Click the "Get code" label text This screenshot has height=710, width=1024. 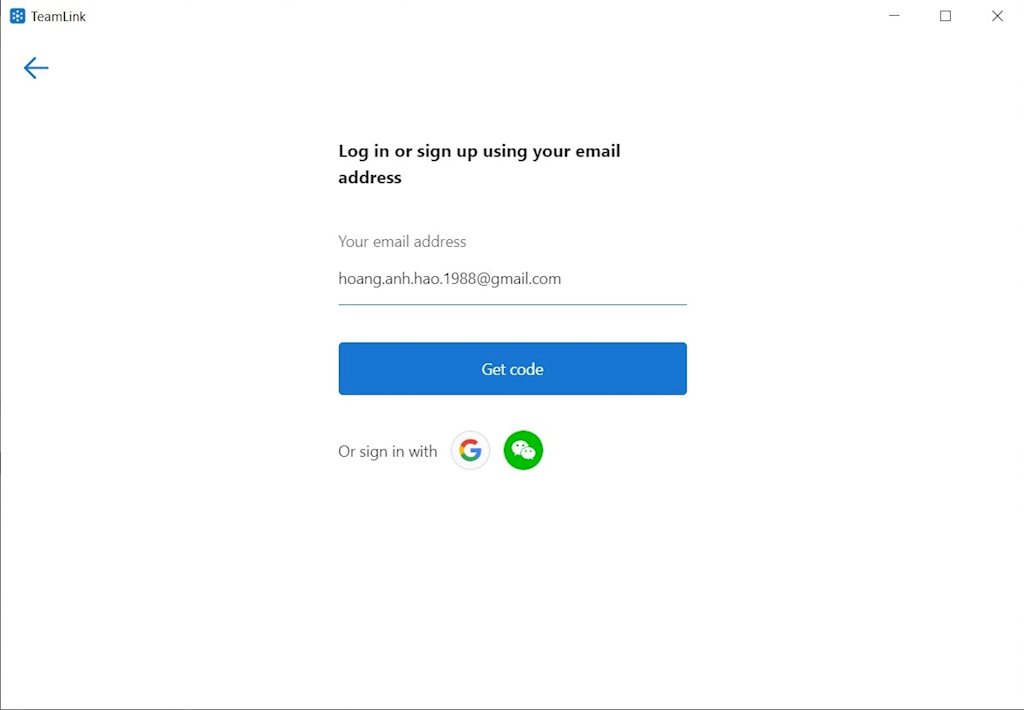point(513,369)
